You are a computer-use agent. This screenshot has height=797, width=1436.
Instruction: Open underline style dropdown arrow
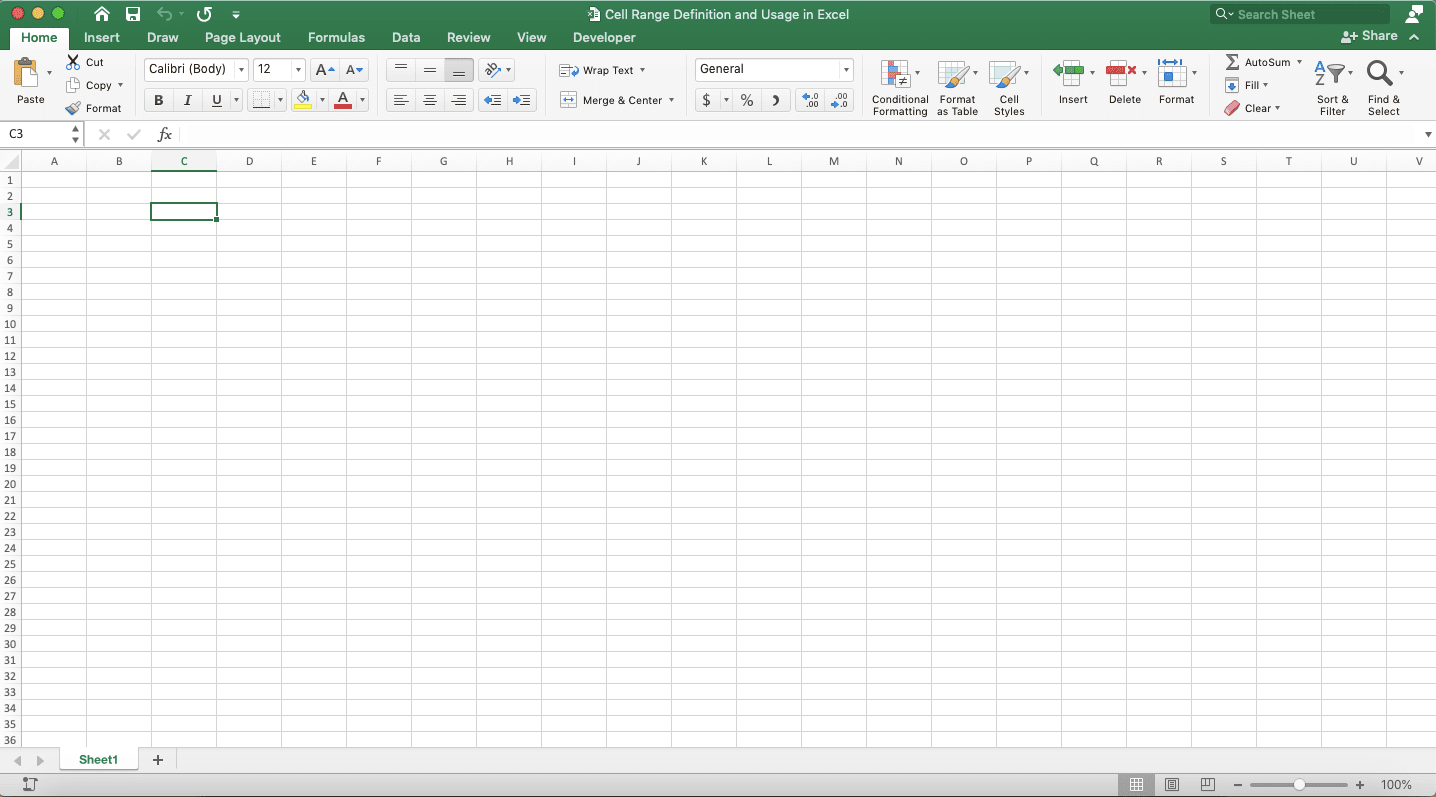pyautogui.click(x=237, y=100)
